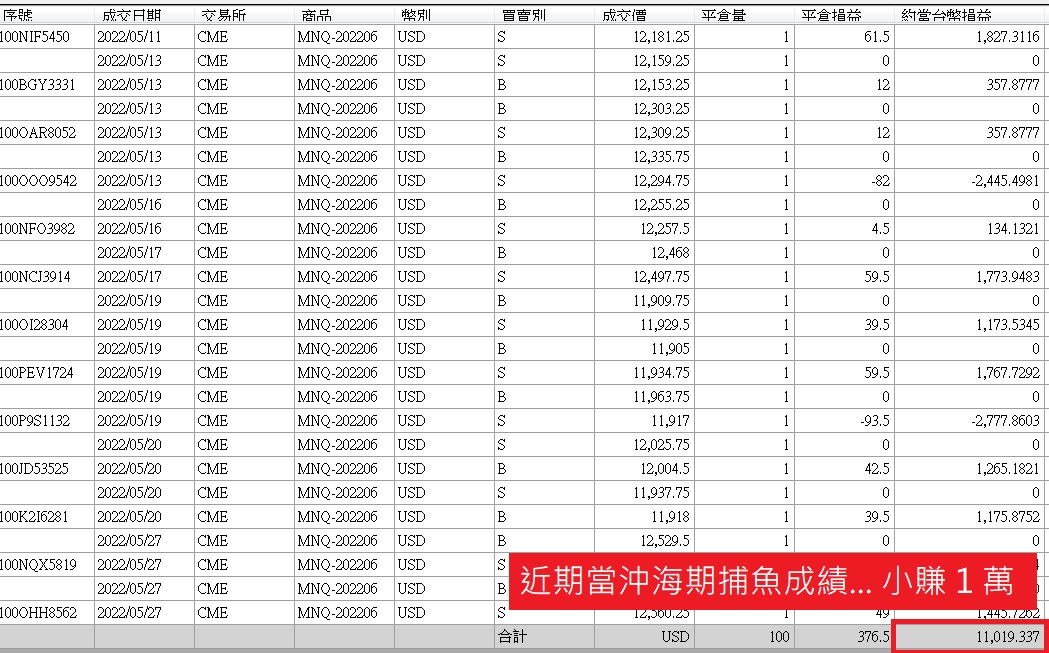Click price 12,497.75

[x=661, y=277]
